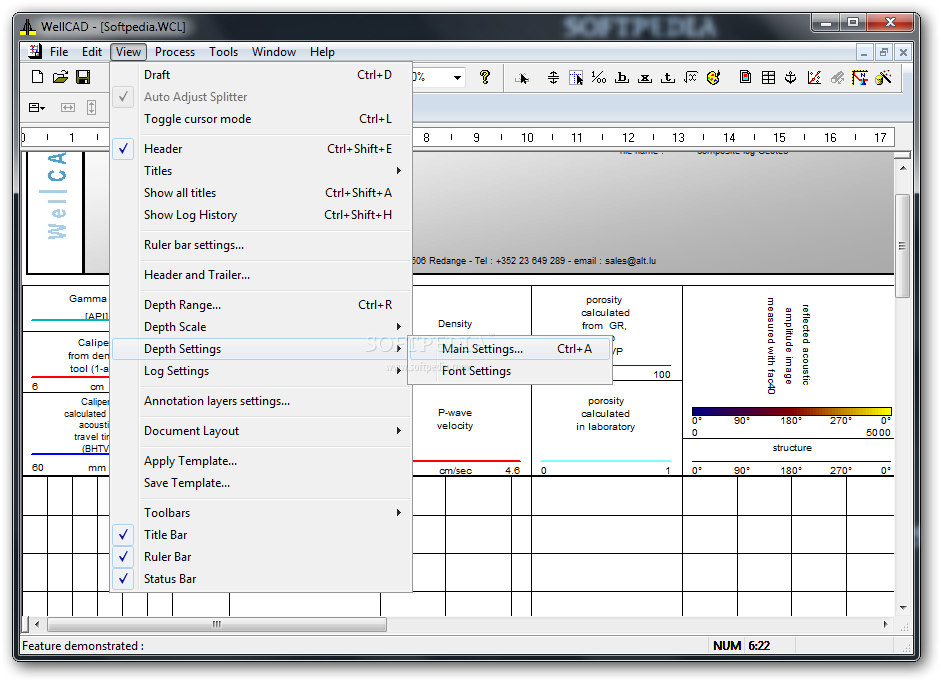Open the layout dropdown button in second toolbar
The width and height of the screenshot is (941, 682).
pos(37,107)
